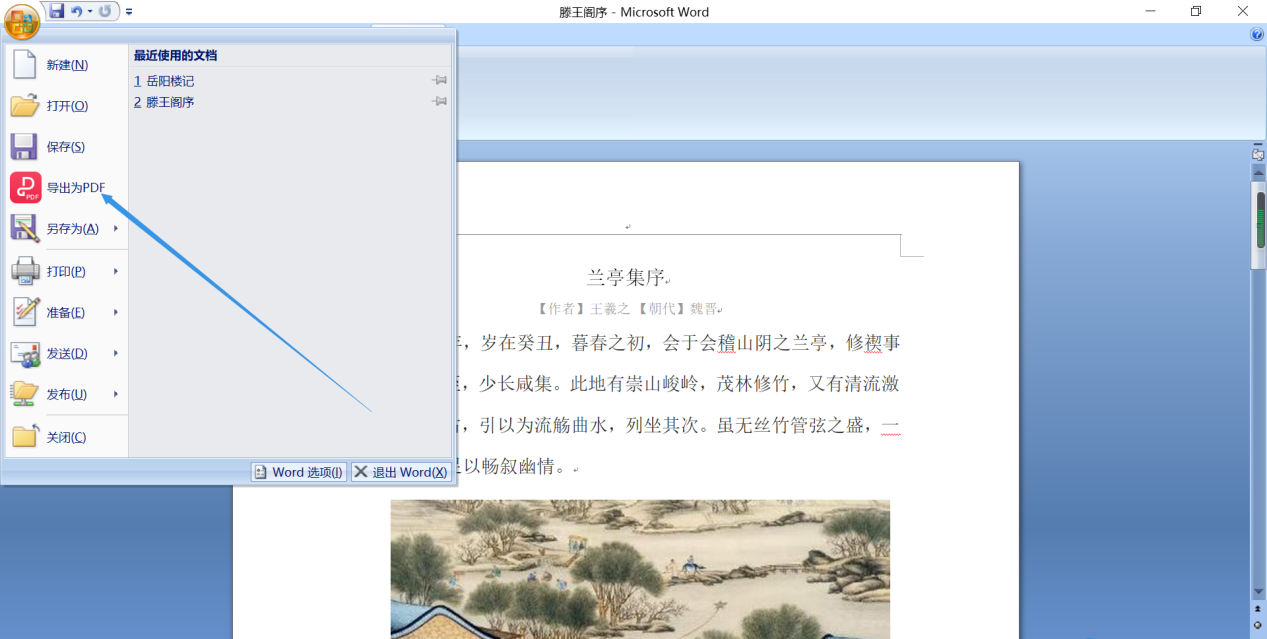This screenshot has height=639, width=1267.
Task: Pin 岳阳楼记 to the recent list
Action: tap(439, 80)
